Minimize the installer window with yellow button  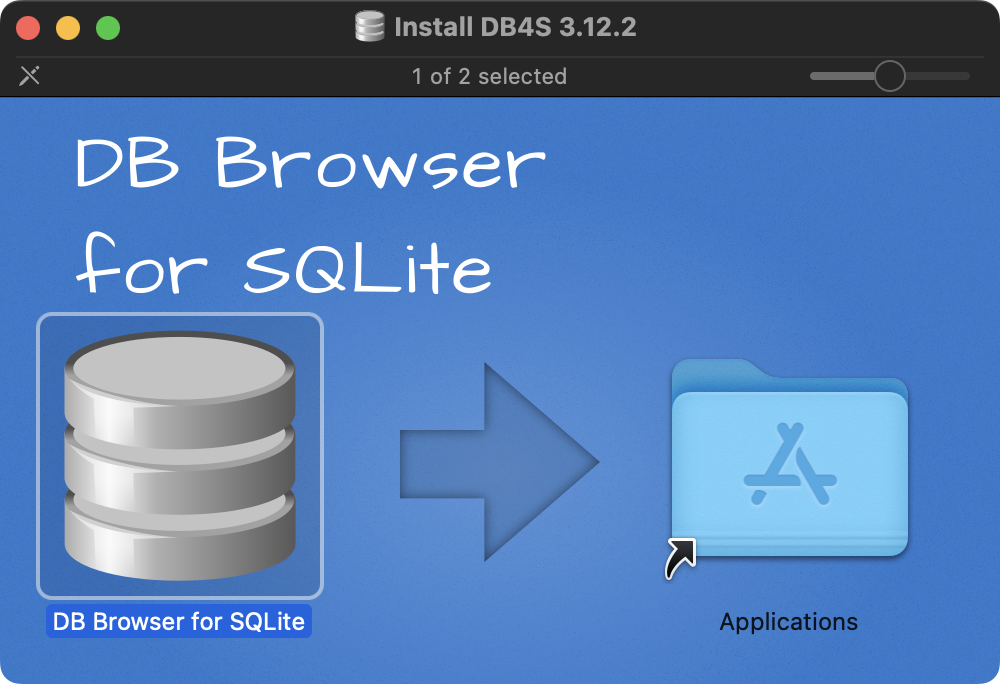click(x=68, y=28)
